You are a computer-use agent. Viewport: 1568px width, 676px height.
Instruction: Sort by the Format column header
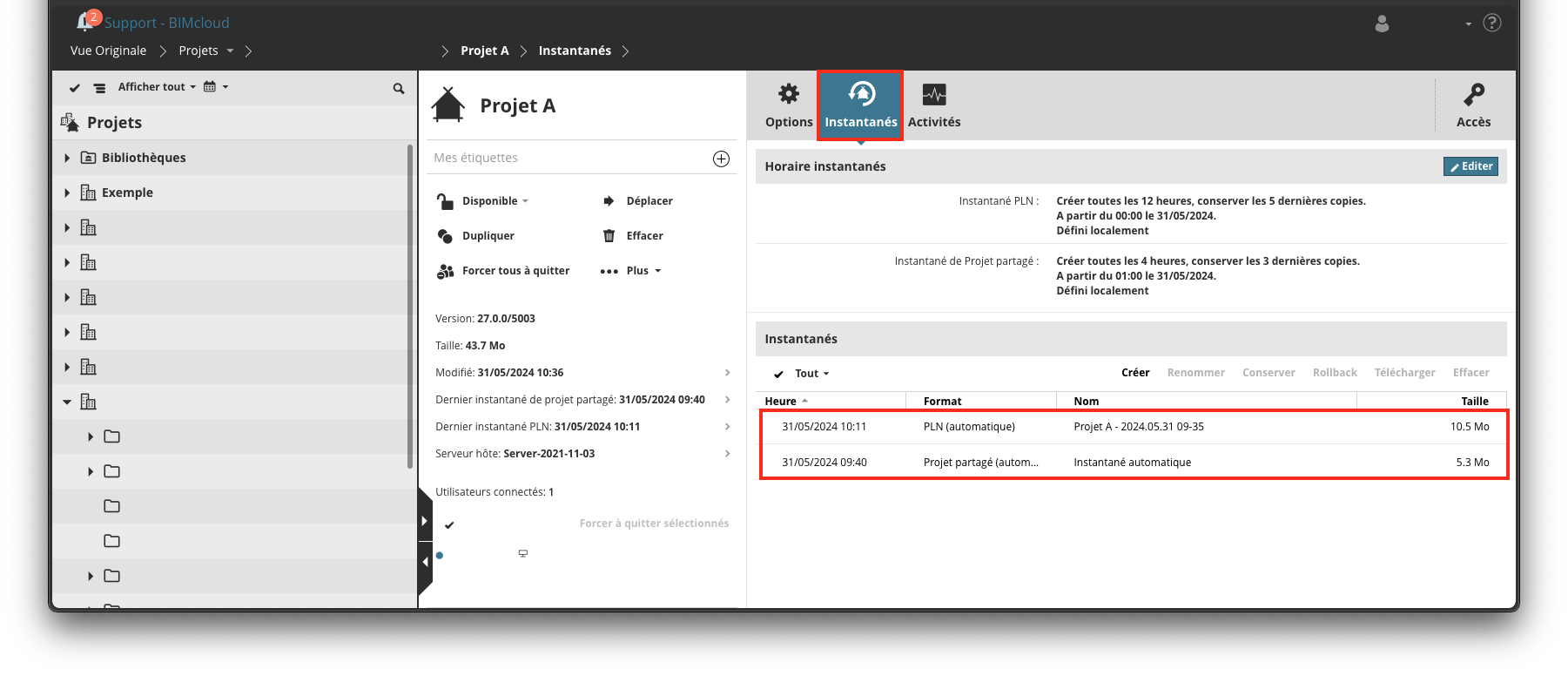pos(981,402)
